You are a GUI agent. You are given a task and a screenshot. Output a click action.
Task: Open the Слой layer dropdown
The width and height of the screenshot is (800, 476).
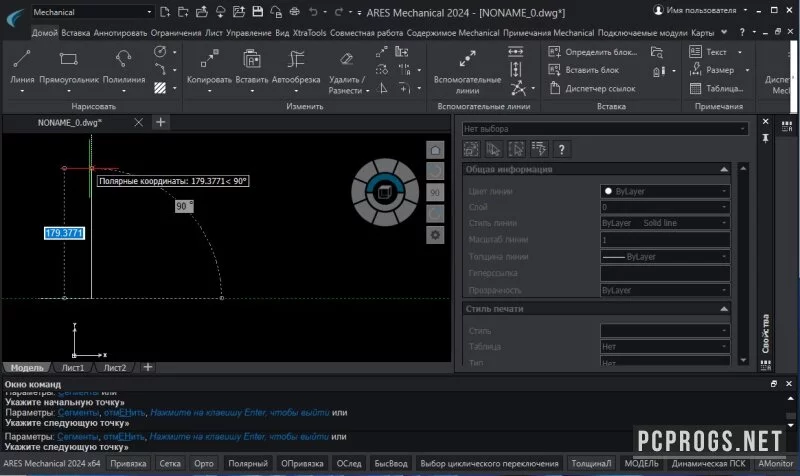click(x=665, y=207)
